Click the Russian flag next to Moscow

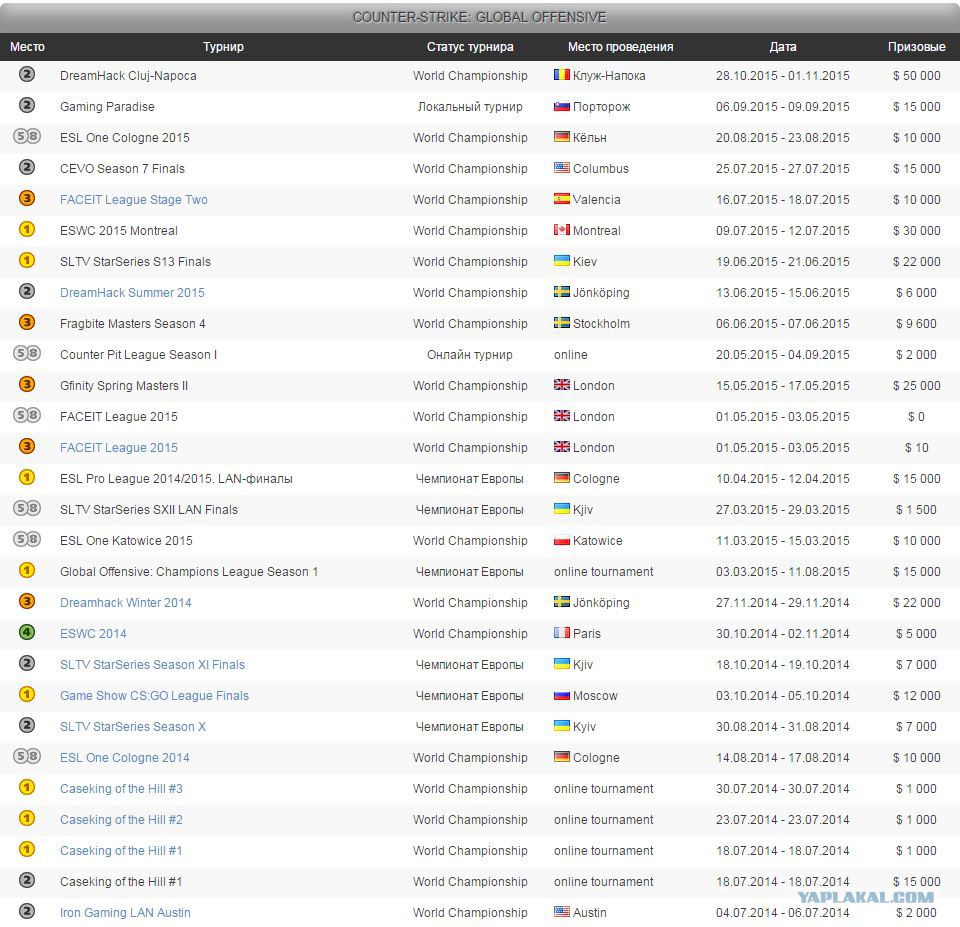(x=561, y=696)
